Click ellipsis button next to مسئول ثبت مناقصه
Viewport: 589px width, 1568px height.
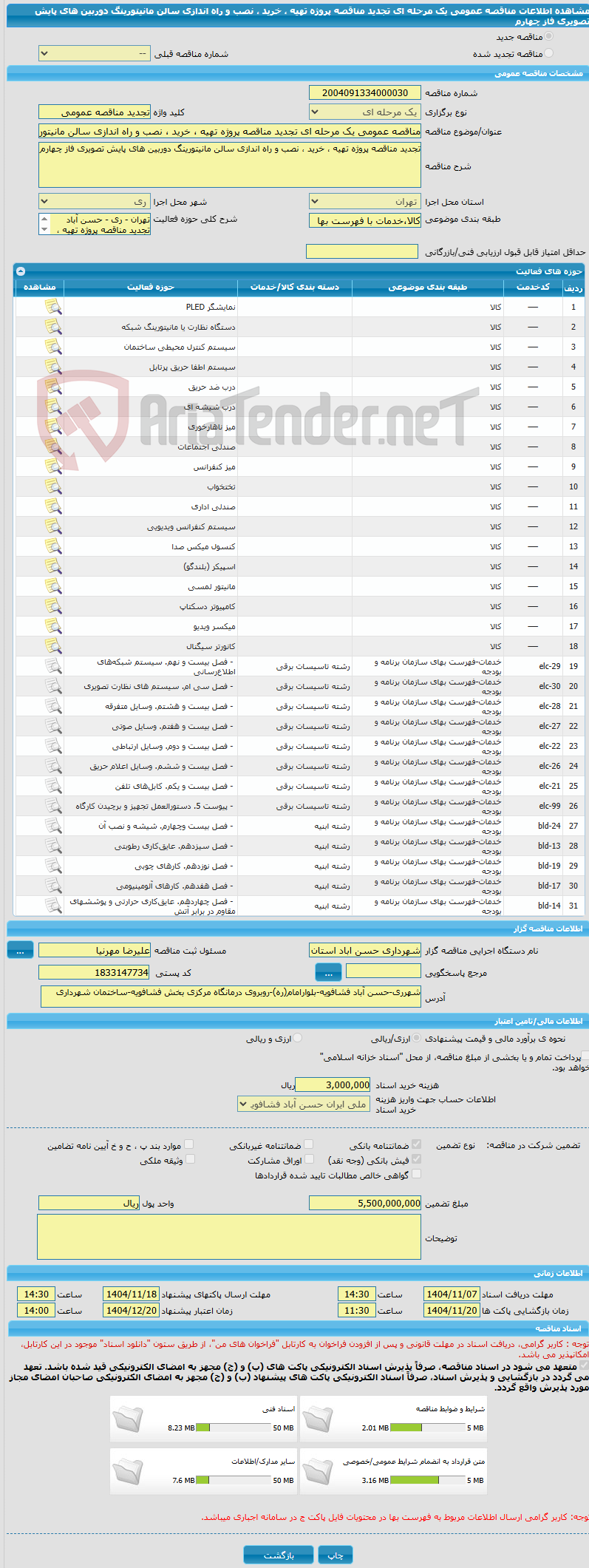20,951
